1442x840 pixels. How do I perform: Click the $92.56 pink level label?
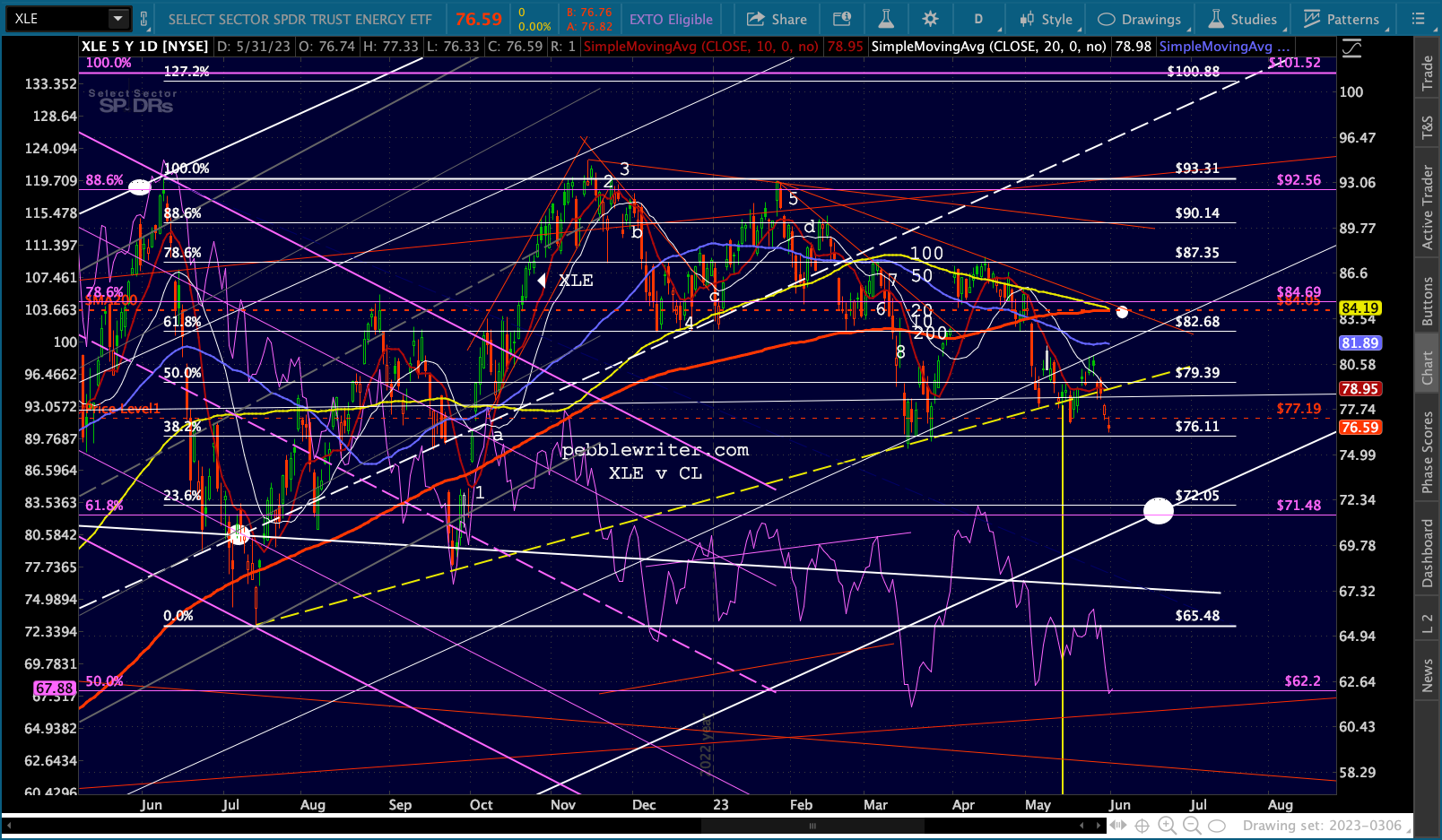[x=1299, y=180]
